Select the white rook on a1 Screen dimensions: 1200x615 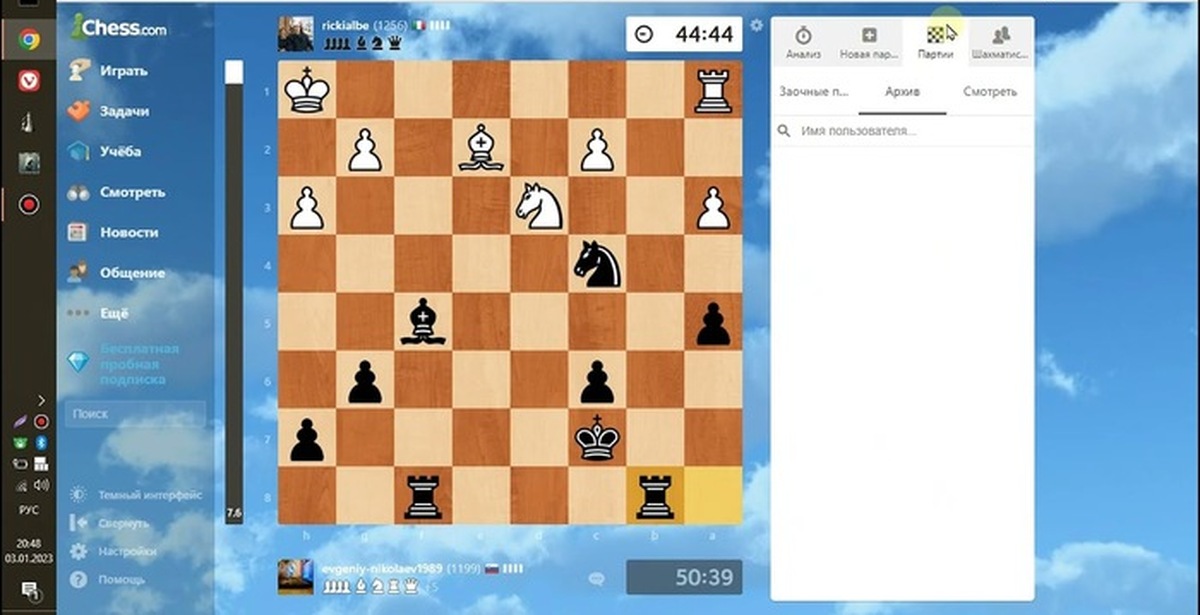[x=713, y=91]
